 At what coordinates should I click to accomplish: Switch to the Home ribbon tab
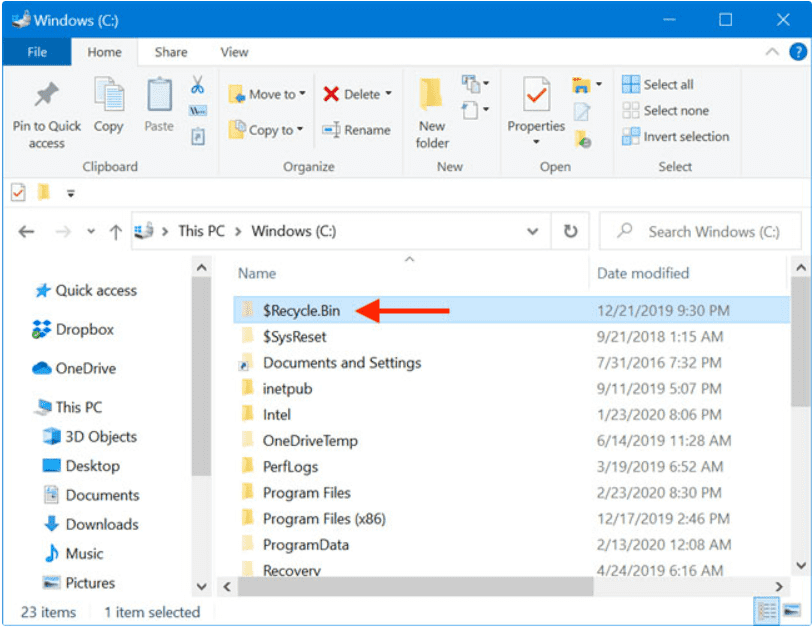pyautogui.click(x=105, y=52)
